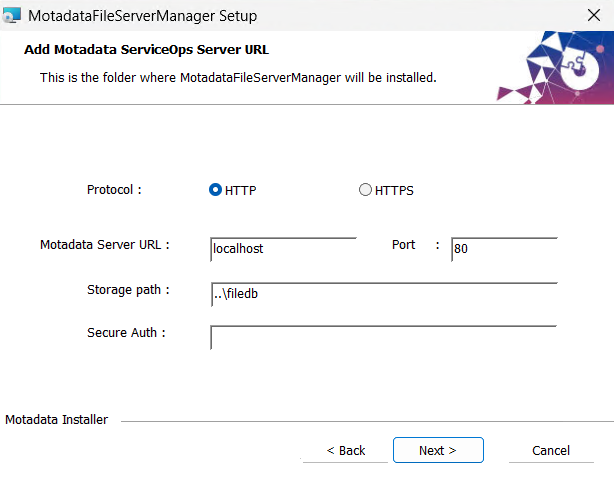Cancel the installation setup
Image resolution: width=614 pixels, height=481 pixels.
point(551,450)
